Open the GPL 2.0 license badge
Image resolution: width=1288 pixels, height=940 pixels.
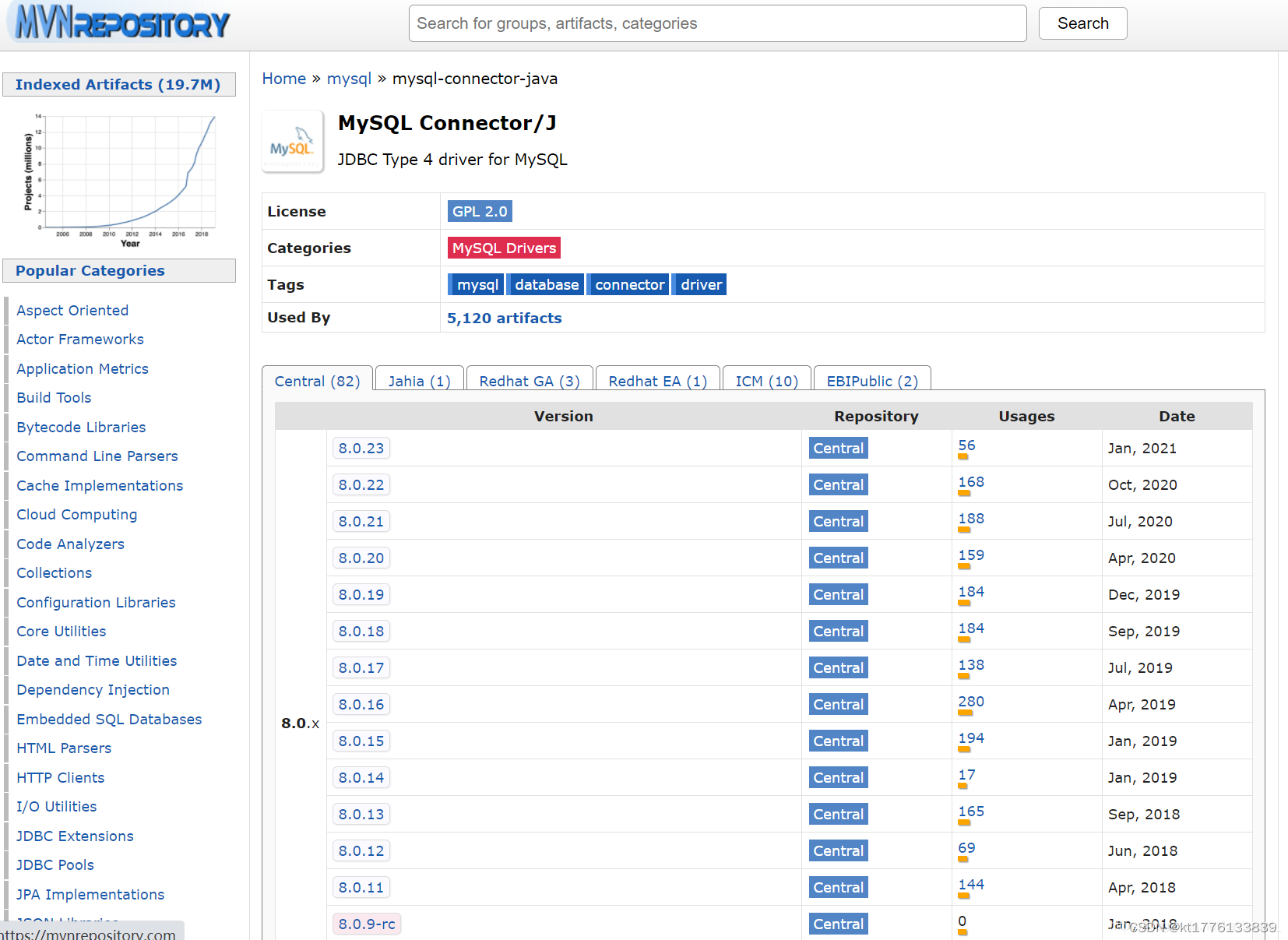[480, 211]
